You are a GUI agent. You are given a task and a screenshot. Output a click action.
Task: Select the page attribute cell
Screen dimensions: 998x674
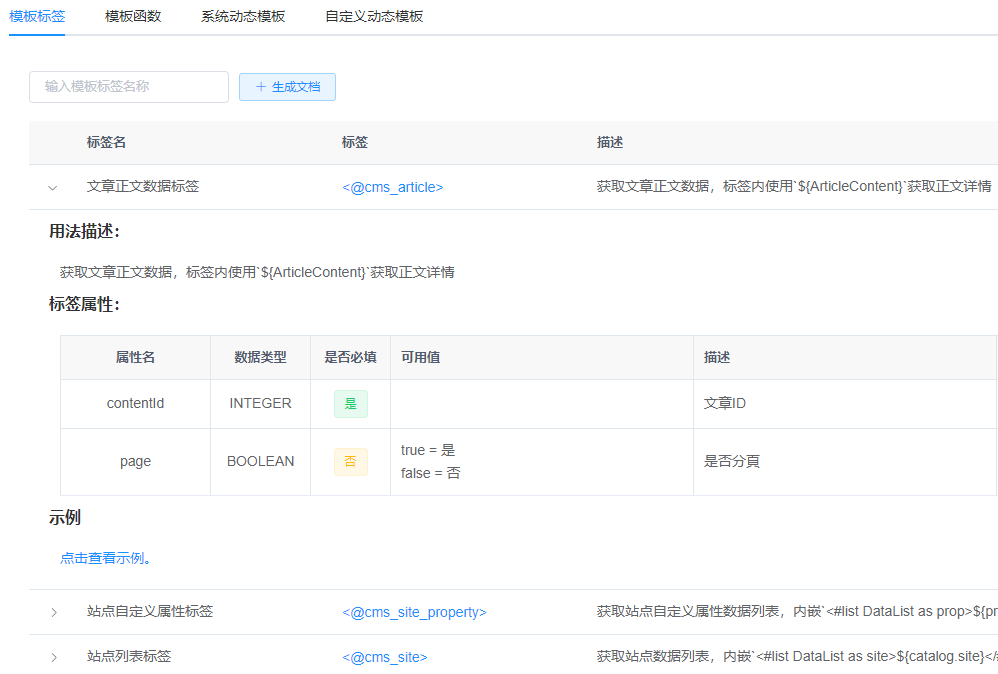click(135, 462)
